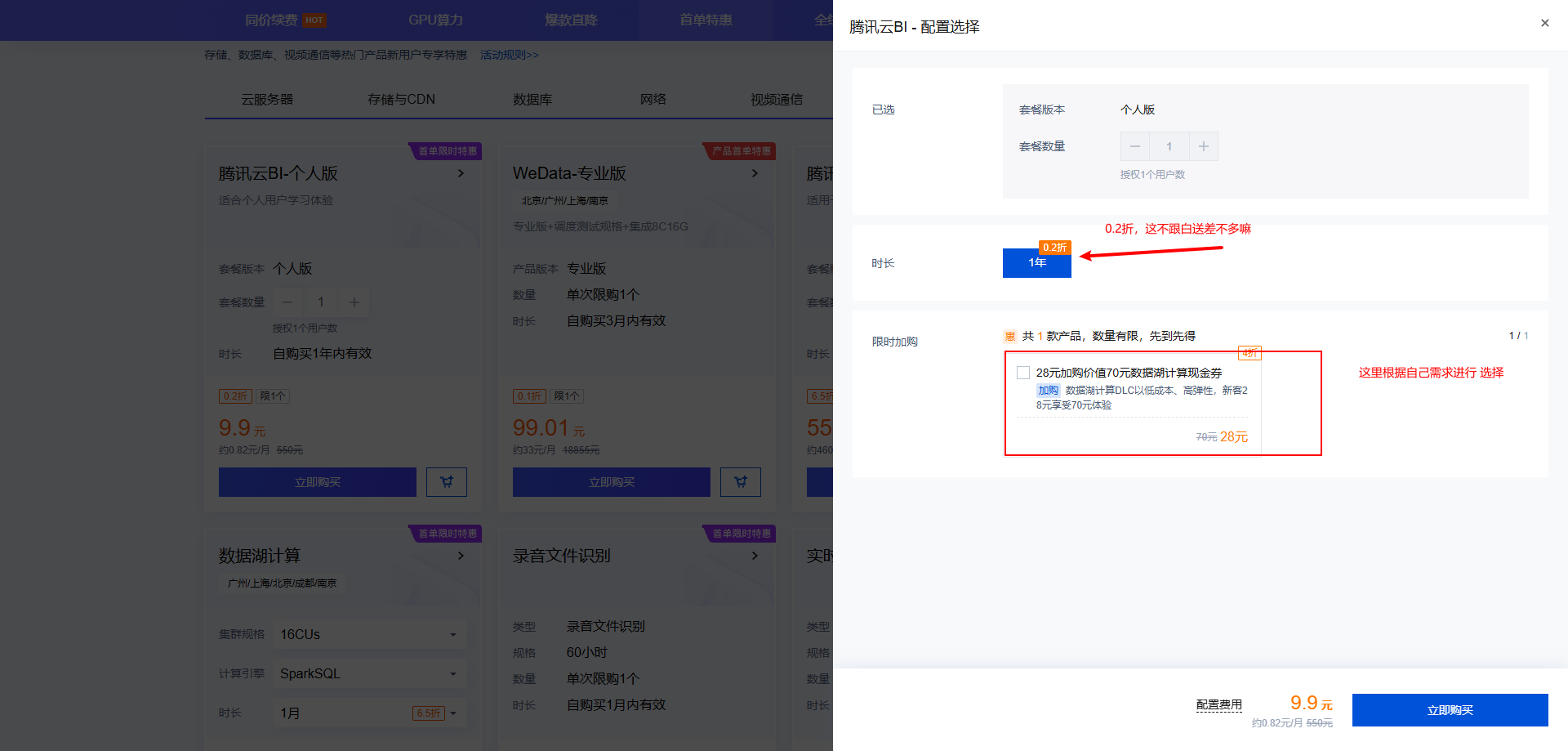
Task: Switch to 云服务器 category tab
Action: tap(267, 99)
